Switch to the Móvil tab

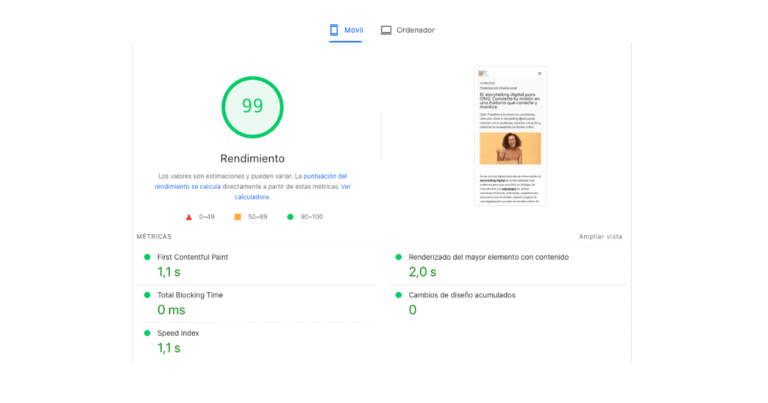click(346, 30)
